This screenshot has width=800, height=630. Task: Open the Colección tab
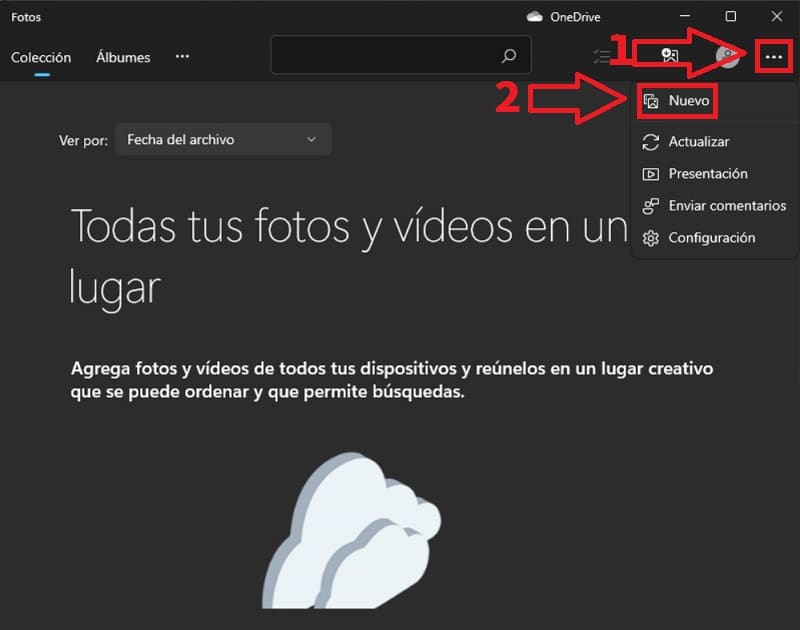(x=41, y=57)
